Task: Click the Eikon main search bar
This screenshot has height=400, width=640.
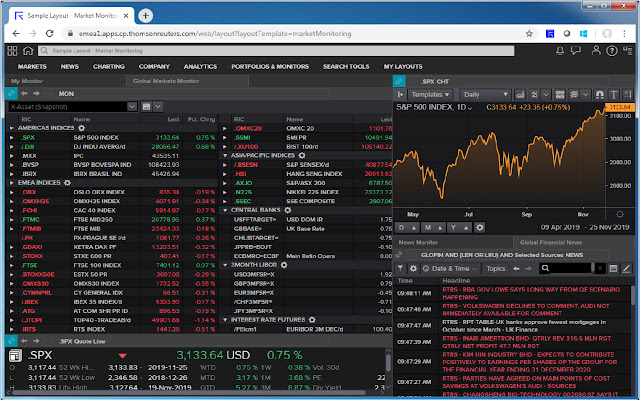Action: (276, 51)
